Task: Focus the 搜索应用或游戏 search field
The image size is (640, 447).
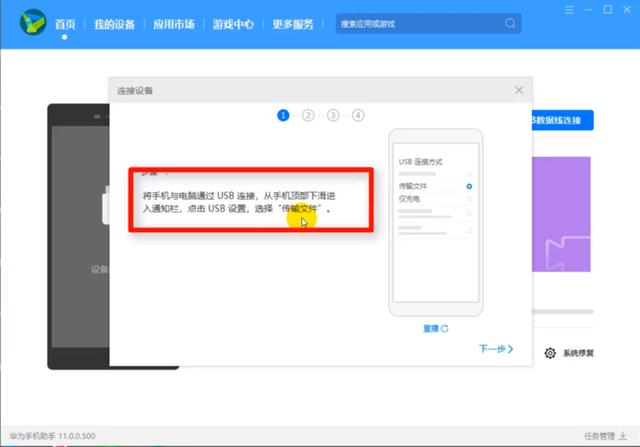Action: (428, 24)
